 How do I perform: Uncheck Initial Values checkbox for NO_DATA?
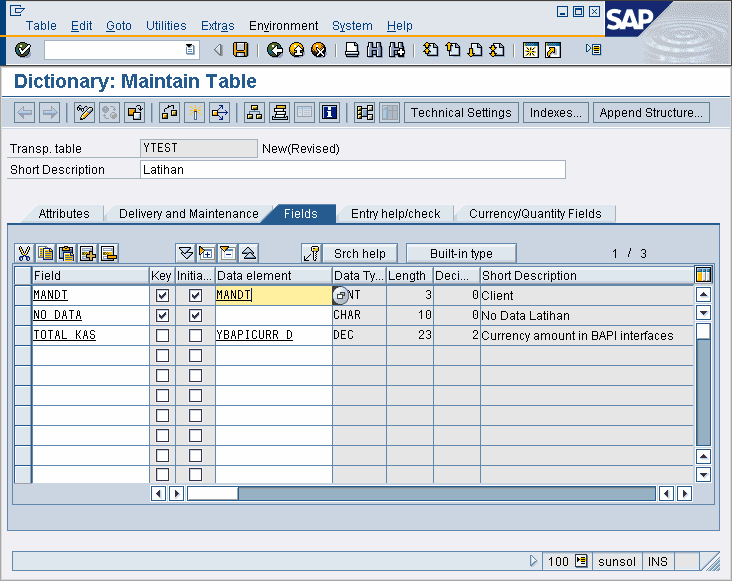[196, 315]
